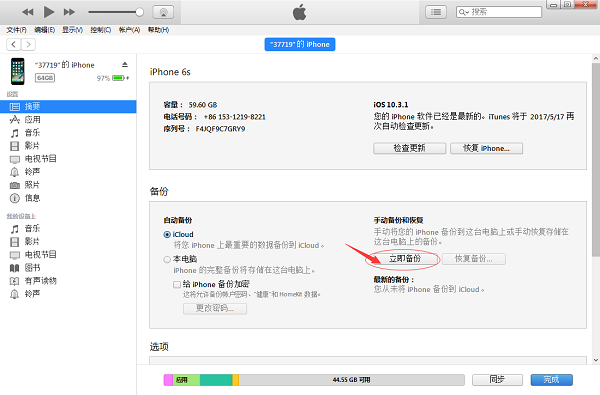Go back with the left arrow

click(x=13, y=44)
